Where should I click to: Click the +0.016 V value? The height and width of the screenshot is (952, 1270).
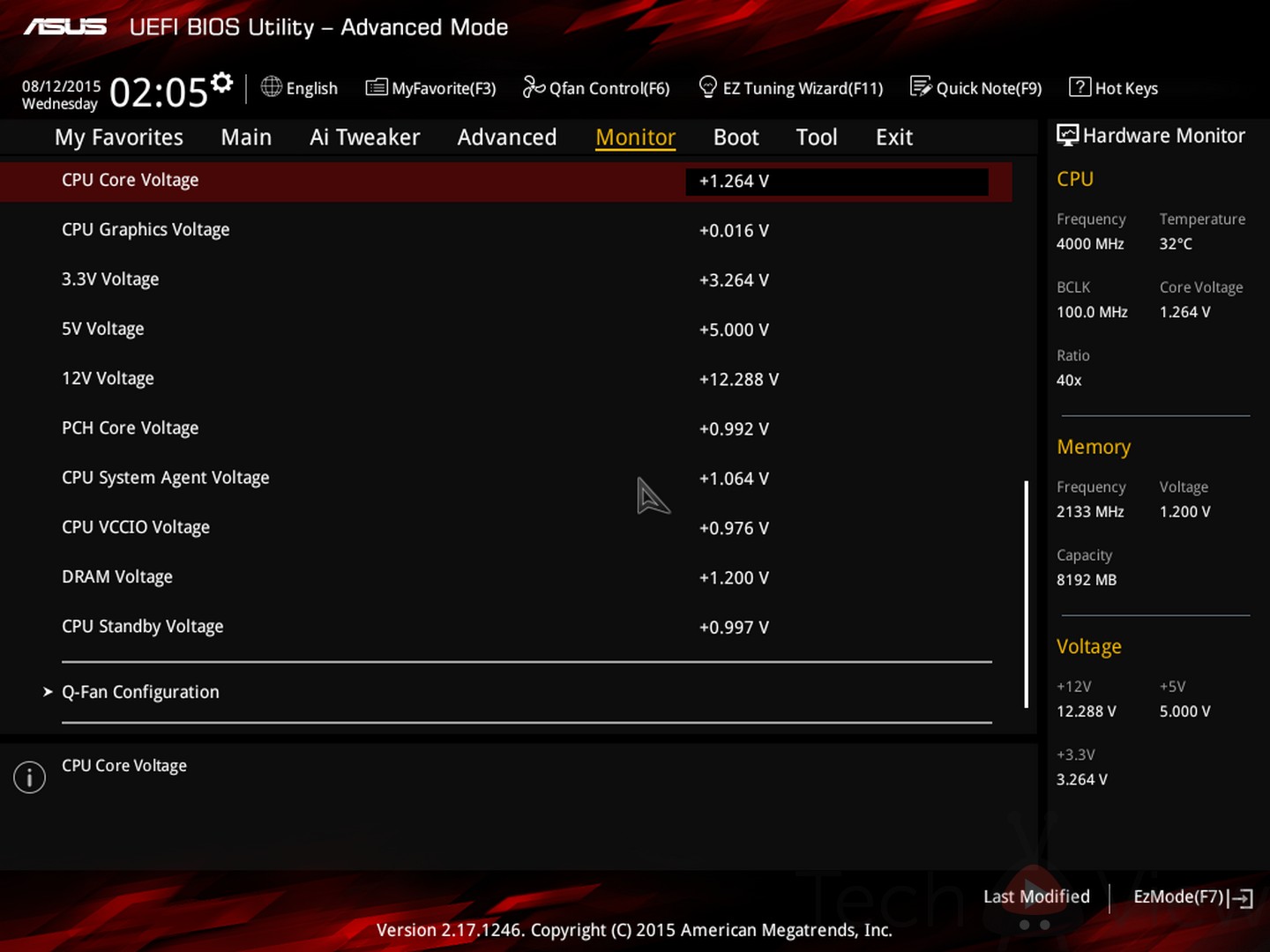[734, 231]
